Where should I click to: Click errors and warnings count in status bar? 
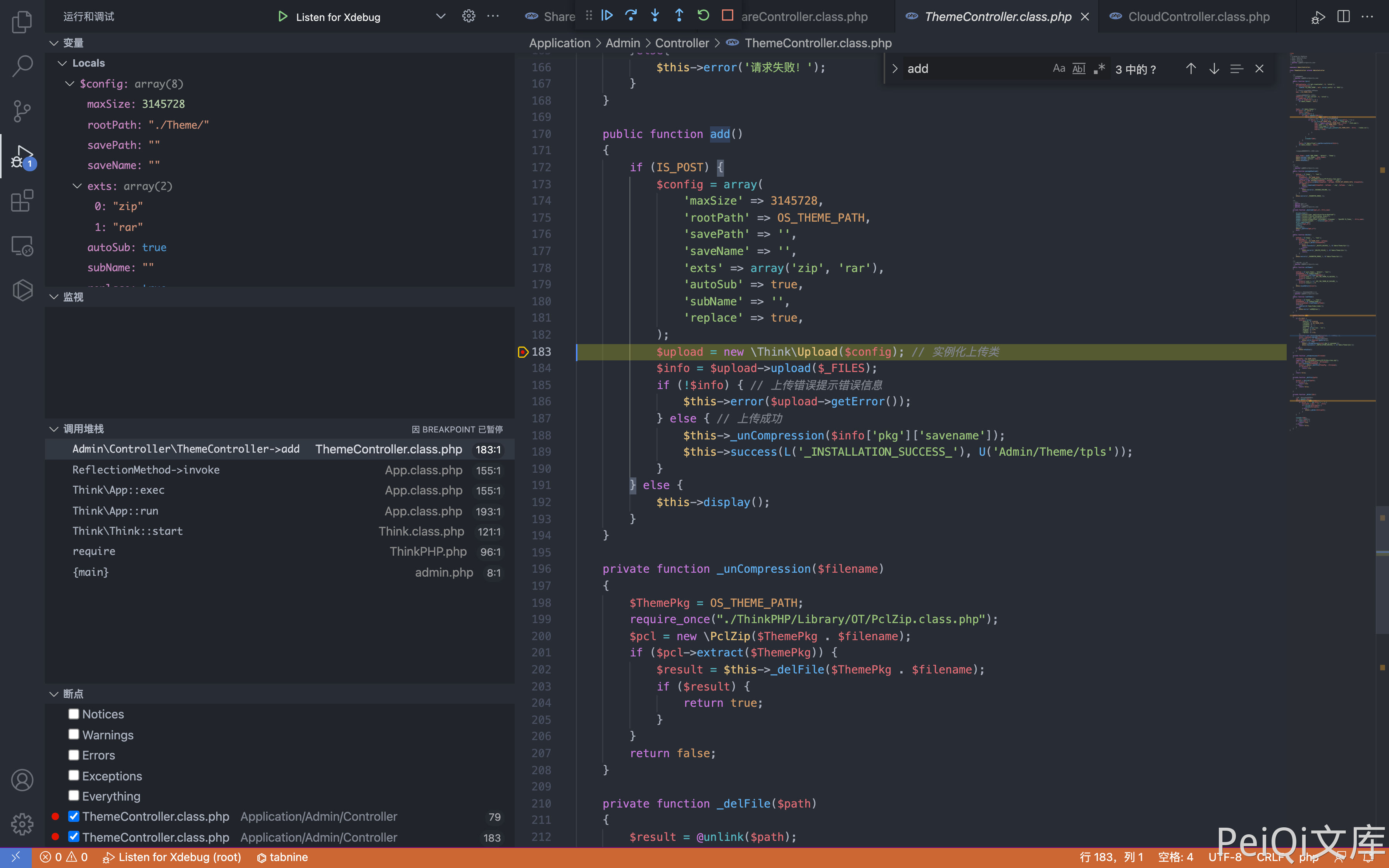click(x=64, y=857)
